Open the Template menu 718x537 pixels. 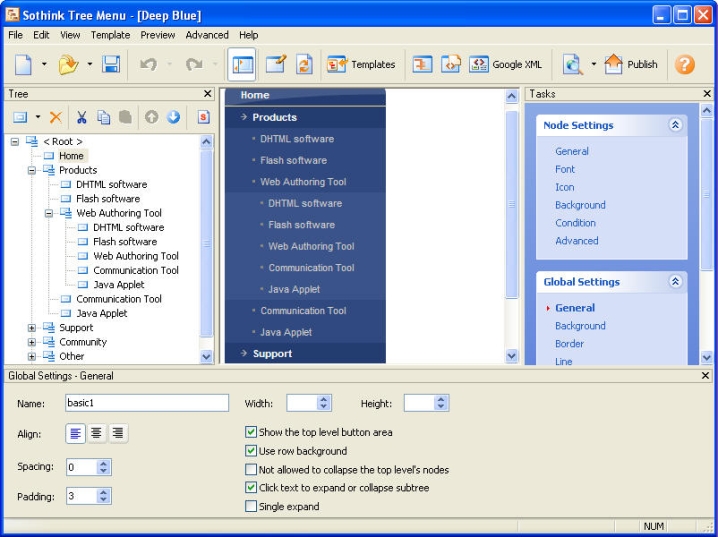[110, 35]
